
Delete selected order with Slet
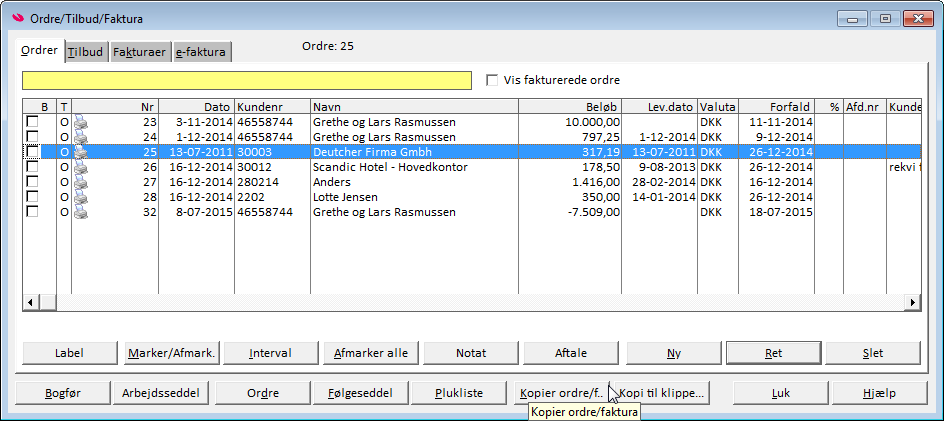click(x=873, y=354)
